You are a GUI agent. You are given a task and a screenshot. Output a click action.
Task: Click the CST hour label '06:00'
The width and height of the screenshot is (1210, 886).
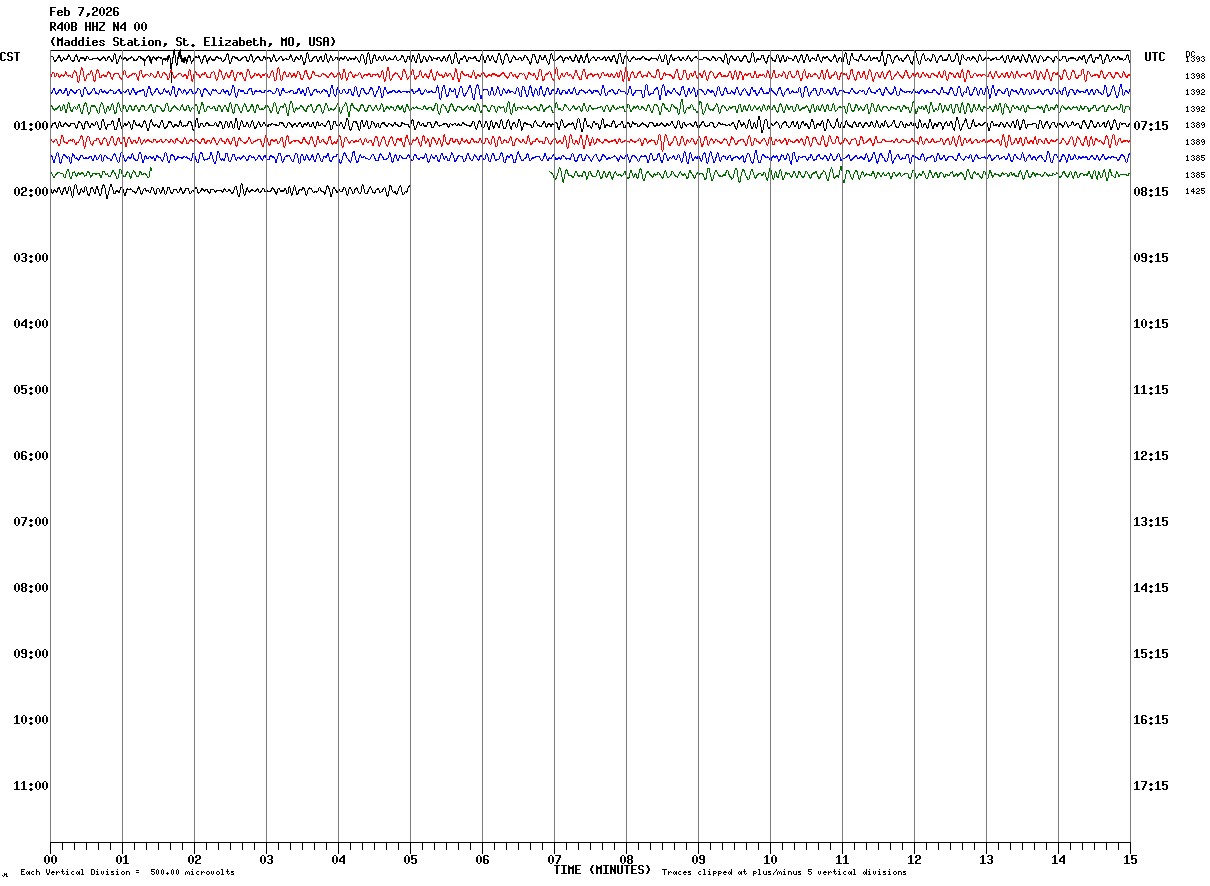click(x=31, y=456)
